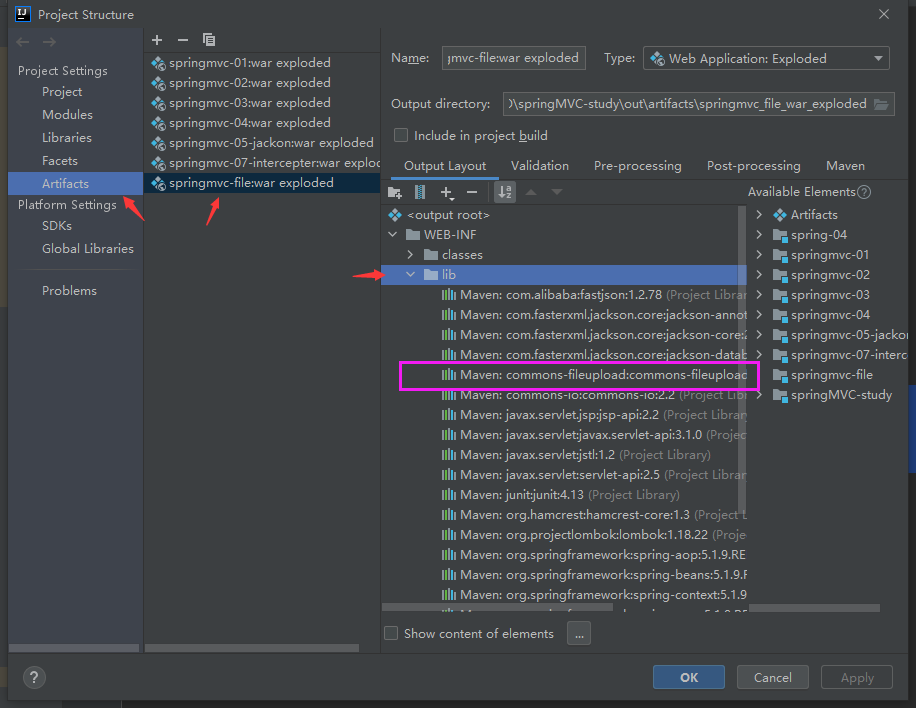The image size is (916, 708).
Task: Switch to the Maven tab
Action: click(x=845, y=166)
